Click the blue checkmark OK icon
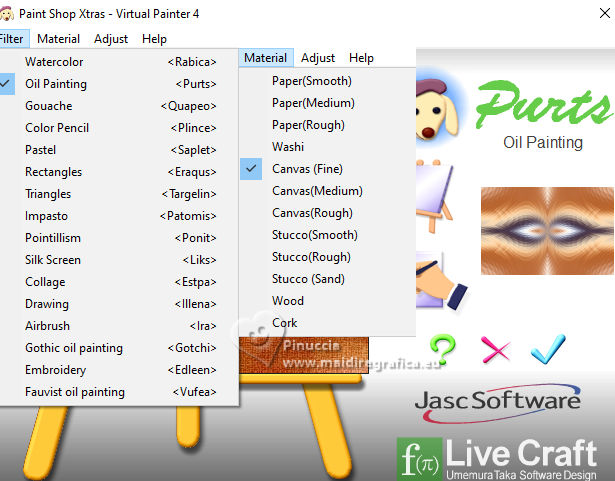 tap(548, 349)
